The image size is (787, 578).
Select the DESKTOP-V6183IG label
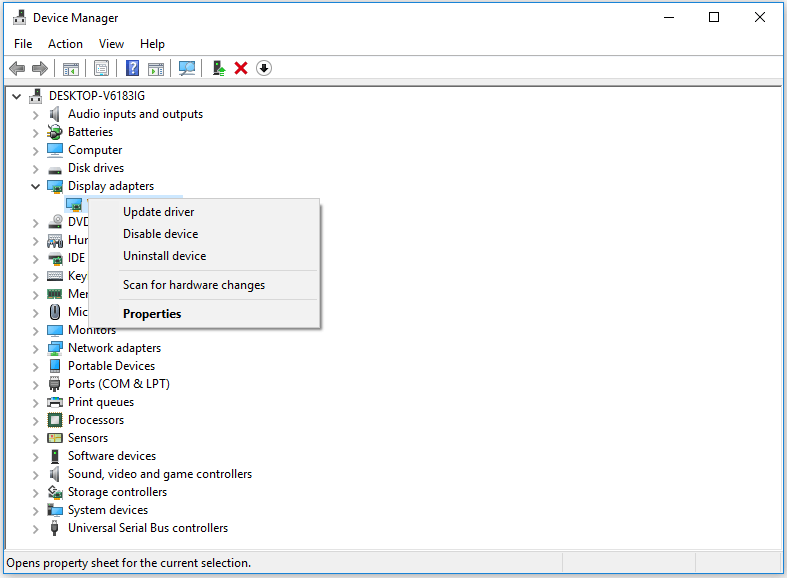[x=97, y=96]
